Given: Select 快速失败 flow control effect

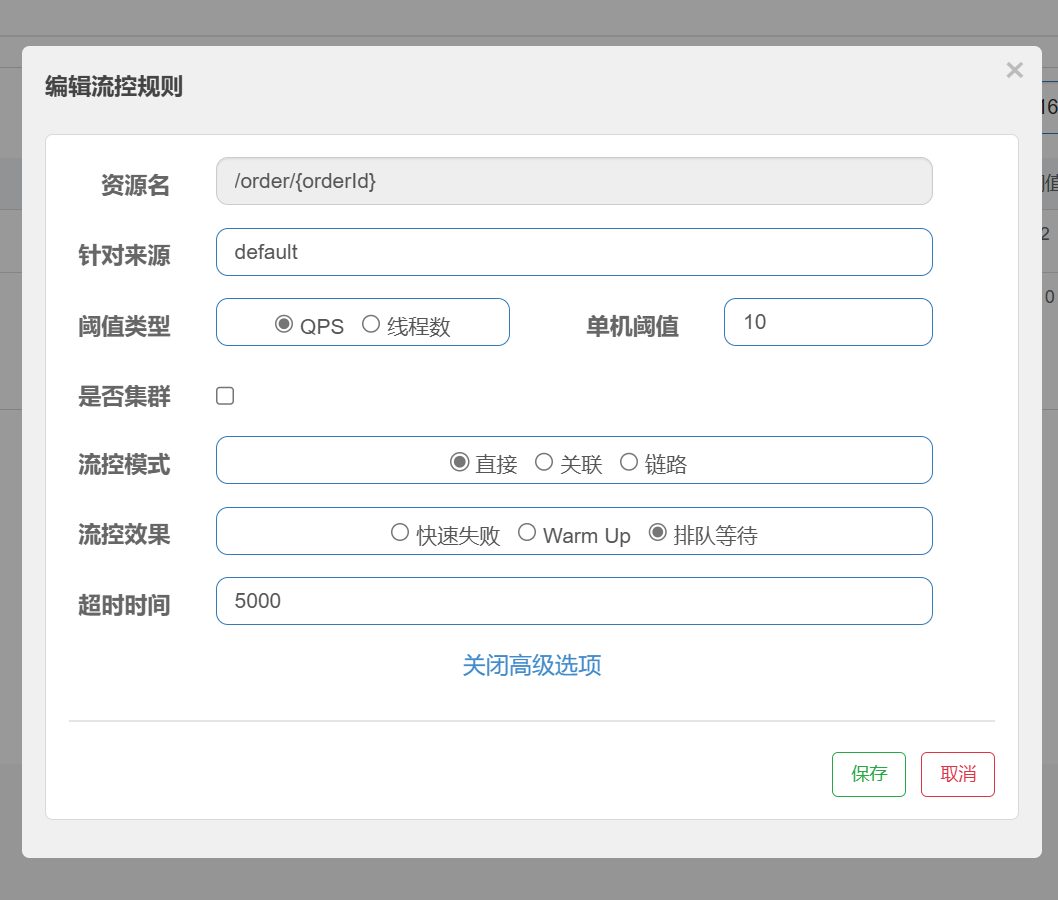Looking at the screenshot, I should tap(400, 533).
